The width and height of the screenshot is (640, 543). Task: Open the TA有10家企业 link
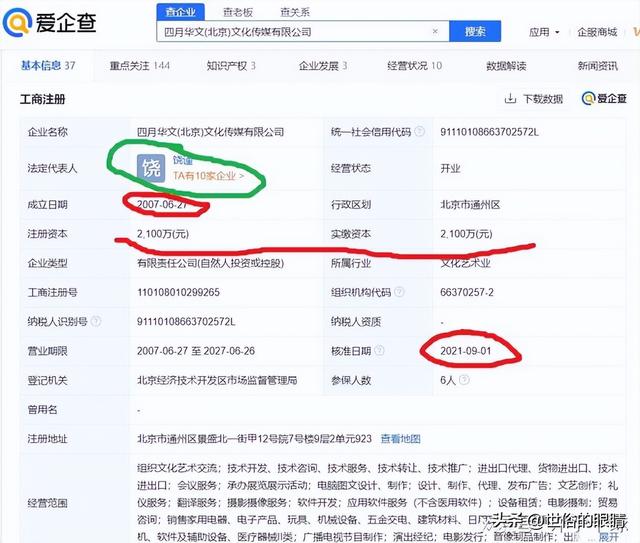[x=209, y=176]
